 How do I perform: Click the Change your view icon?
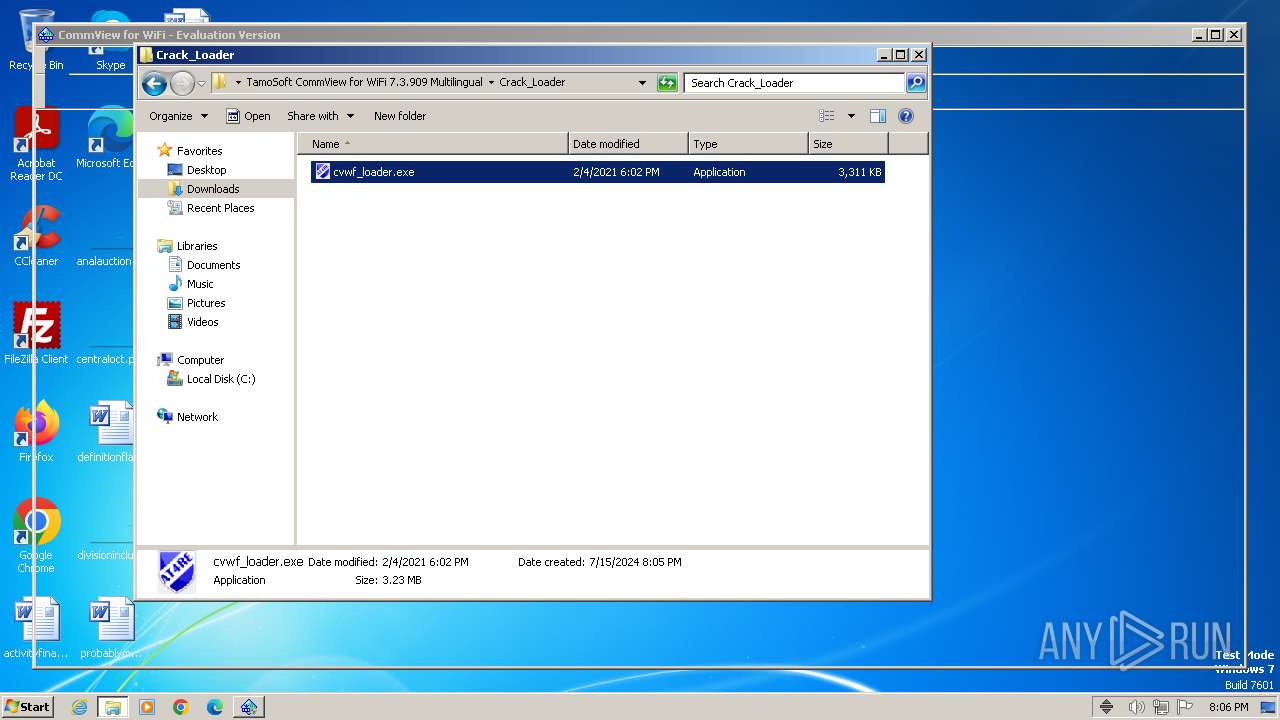(826, 116)
